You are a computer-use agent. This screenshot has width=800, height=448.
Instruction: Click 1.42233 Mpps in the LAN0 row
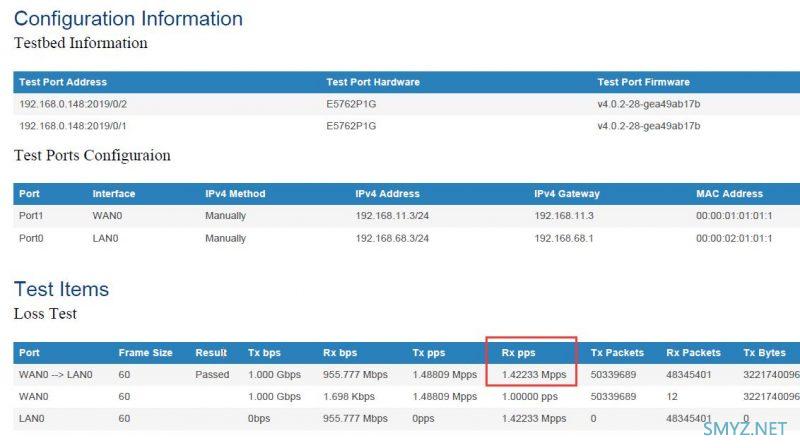(534, 418)
